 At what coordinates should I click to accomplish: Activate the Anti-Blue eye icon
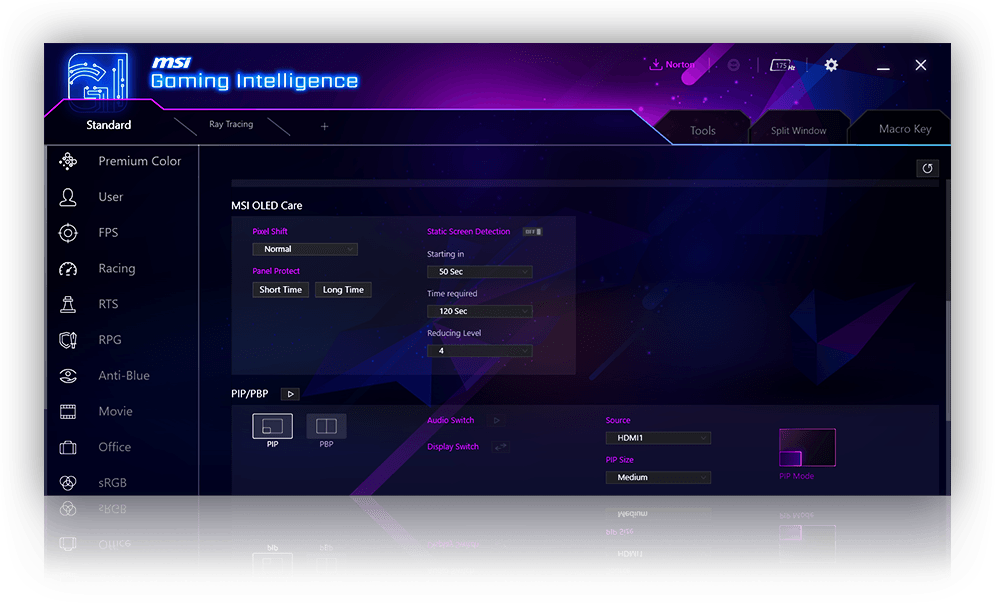68,376
